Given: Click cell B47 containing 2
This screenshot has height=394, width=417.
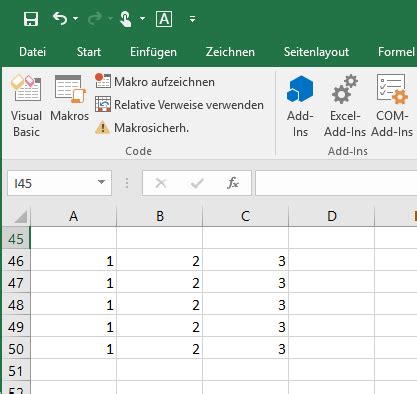Looking at the screenshot, I should 160,283.
